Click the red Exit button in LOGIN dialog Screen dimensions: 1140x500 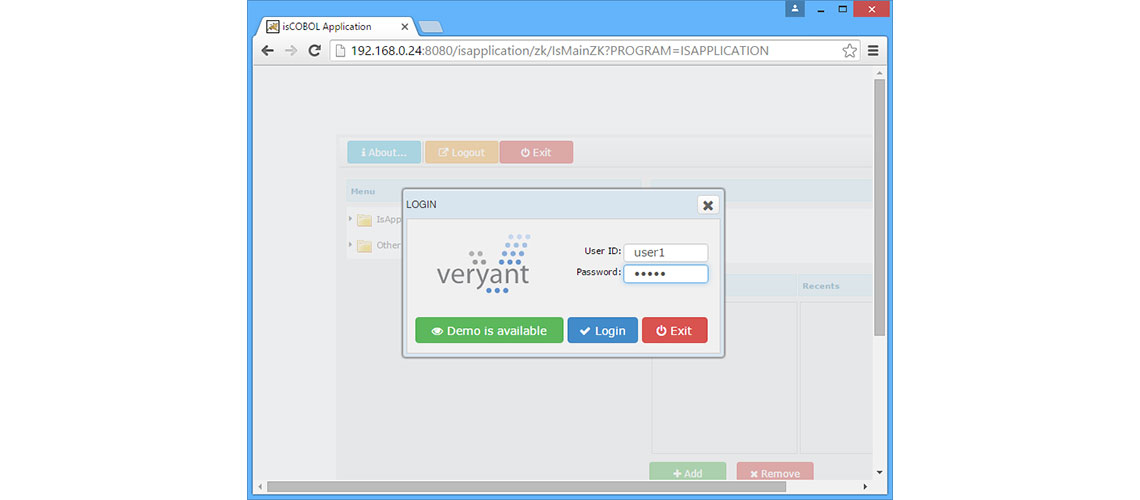pyautogui.click(x=675, y=331)
